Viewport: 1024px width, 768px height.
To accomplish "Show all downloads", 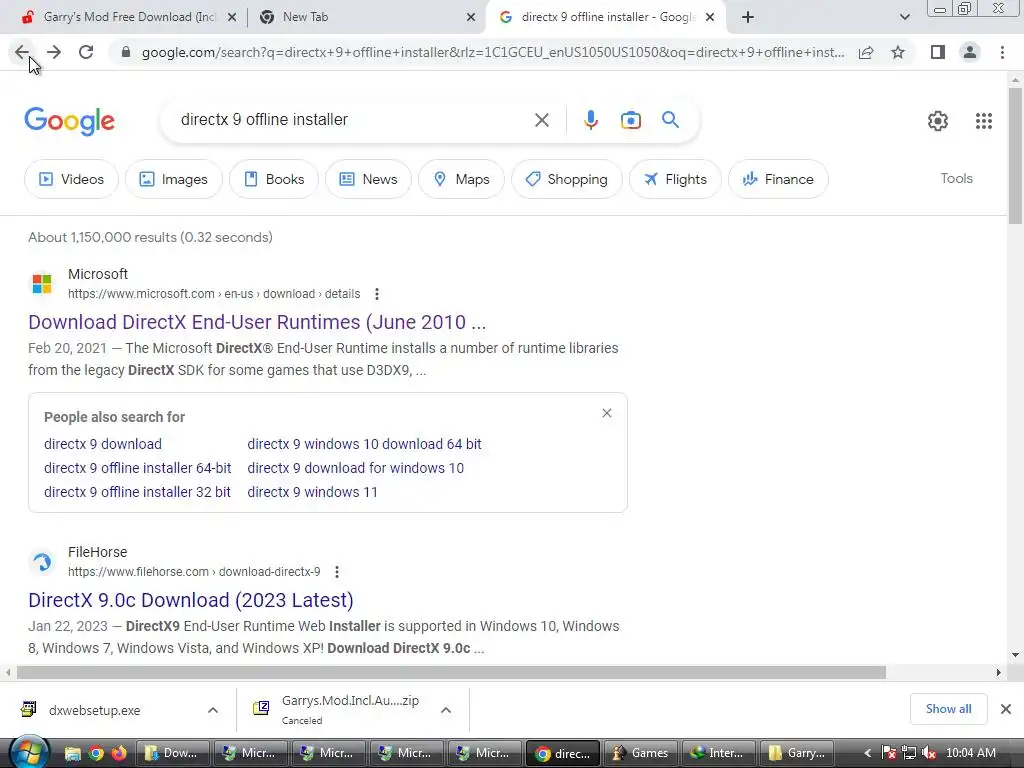I will coord(948,709).
